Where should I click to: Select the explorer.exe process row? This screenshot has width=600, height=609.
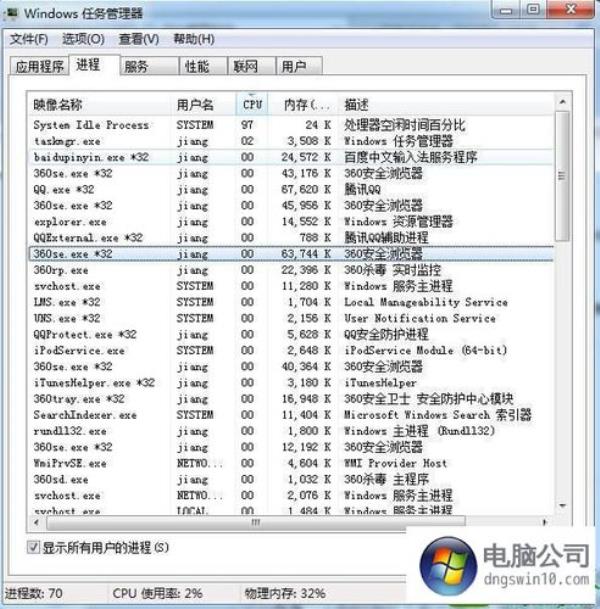291,222
